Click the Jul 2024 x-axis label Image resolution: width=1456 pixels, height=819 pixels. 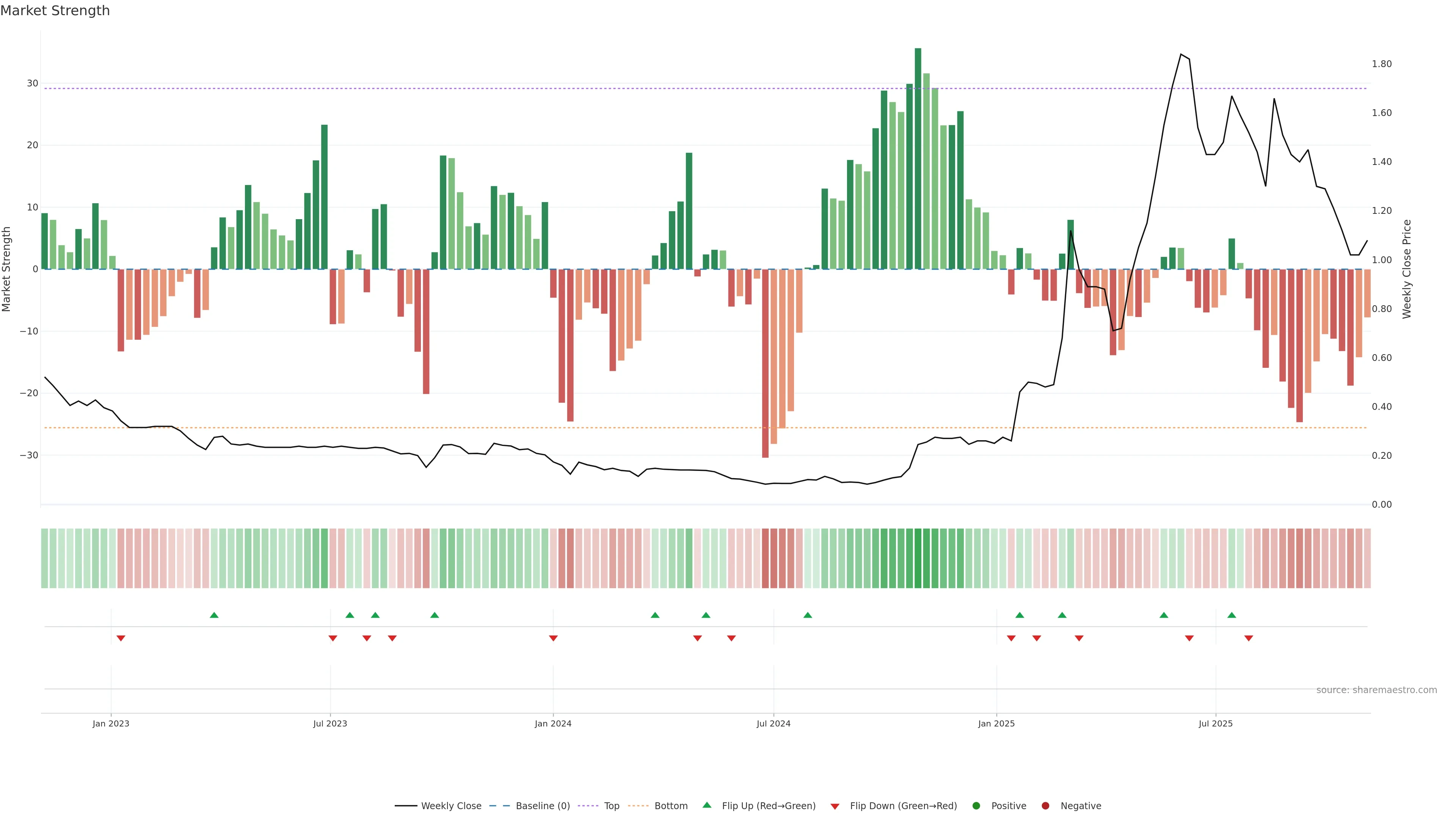click(x=773, y=723)
